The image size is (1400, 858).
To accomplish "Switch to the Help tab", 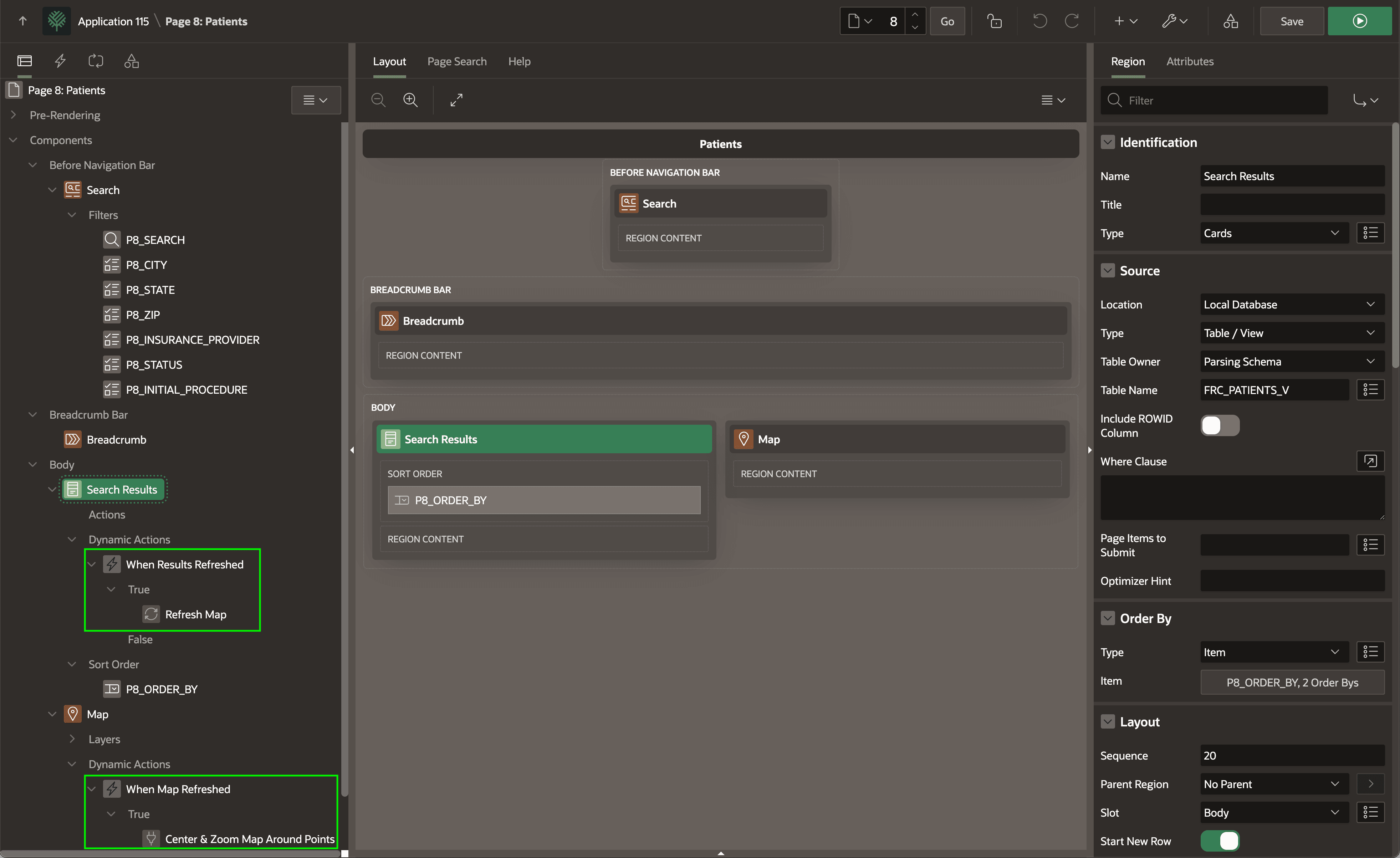I will click(519, 61).
